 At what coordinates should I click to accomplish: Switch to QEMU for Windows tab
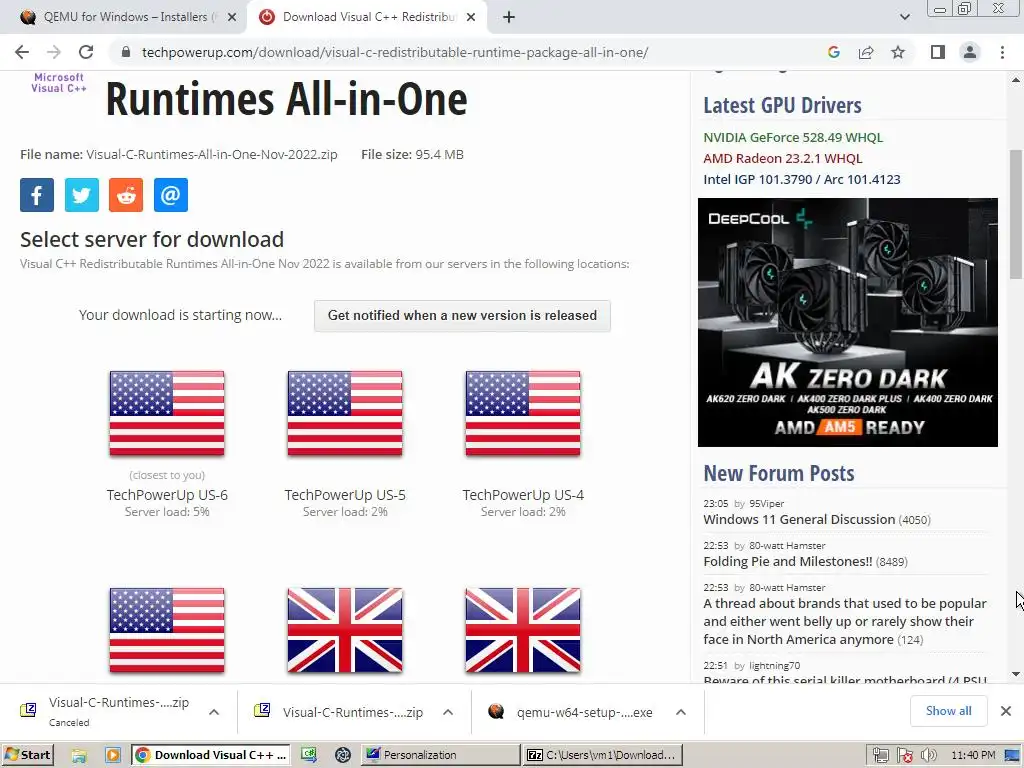coord(124,18)
